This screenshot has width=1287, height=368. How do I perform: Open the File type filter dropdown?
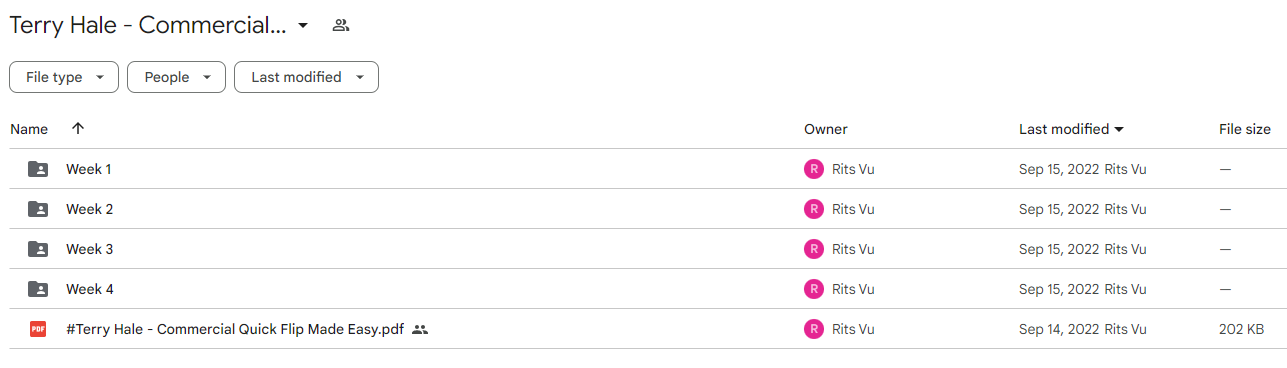[x=64, y=77]
